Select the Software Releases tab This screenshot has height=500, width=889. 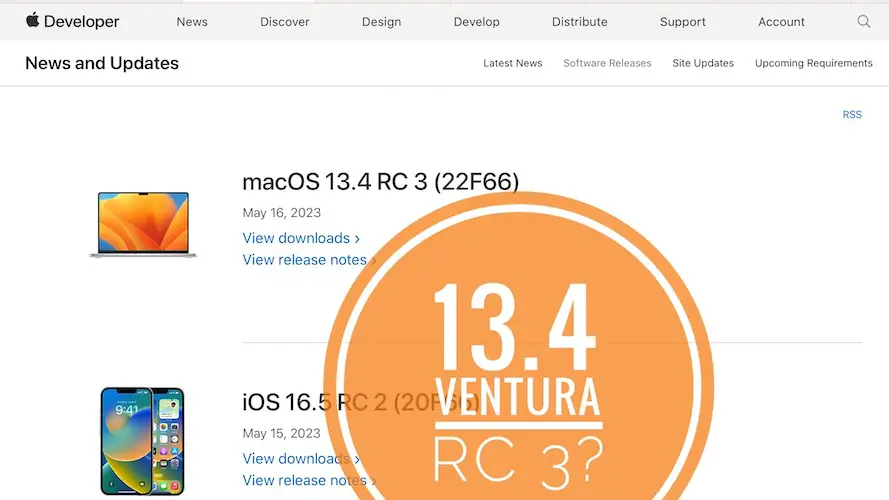point(607,63)
